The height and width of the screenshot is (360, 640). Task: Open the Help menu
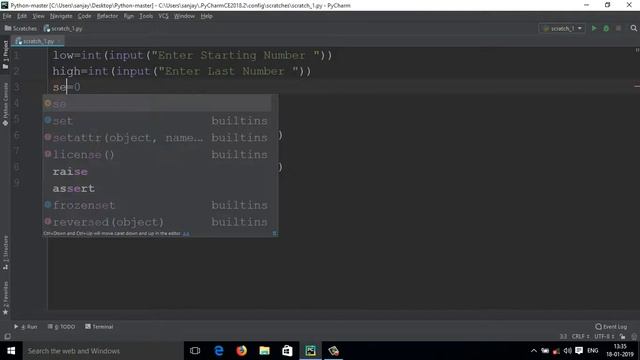coord(207,16)
